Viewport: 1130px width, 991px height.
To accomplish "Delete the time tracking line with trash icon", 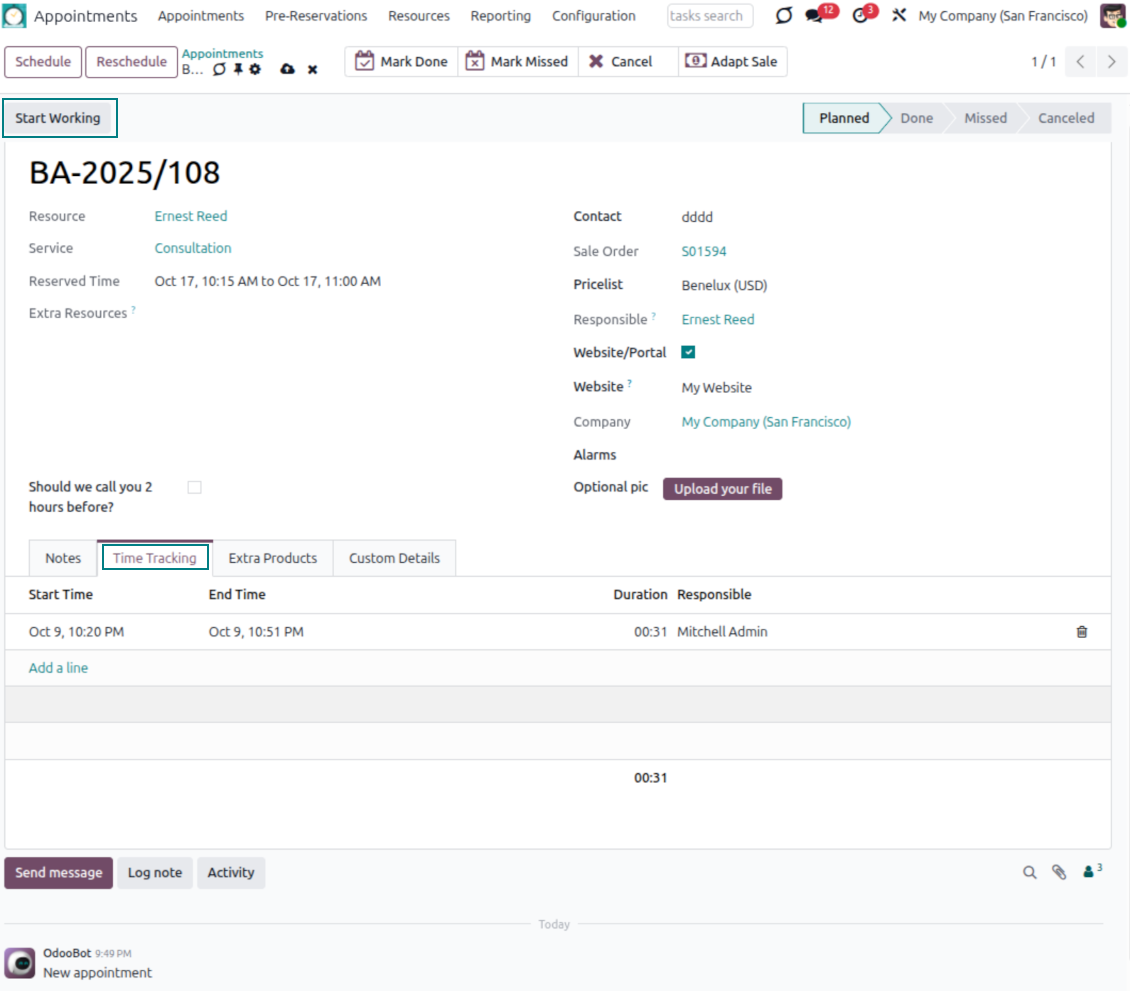I will (x=1081, y=632).
